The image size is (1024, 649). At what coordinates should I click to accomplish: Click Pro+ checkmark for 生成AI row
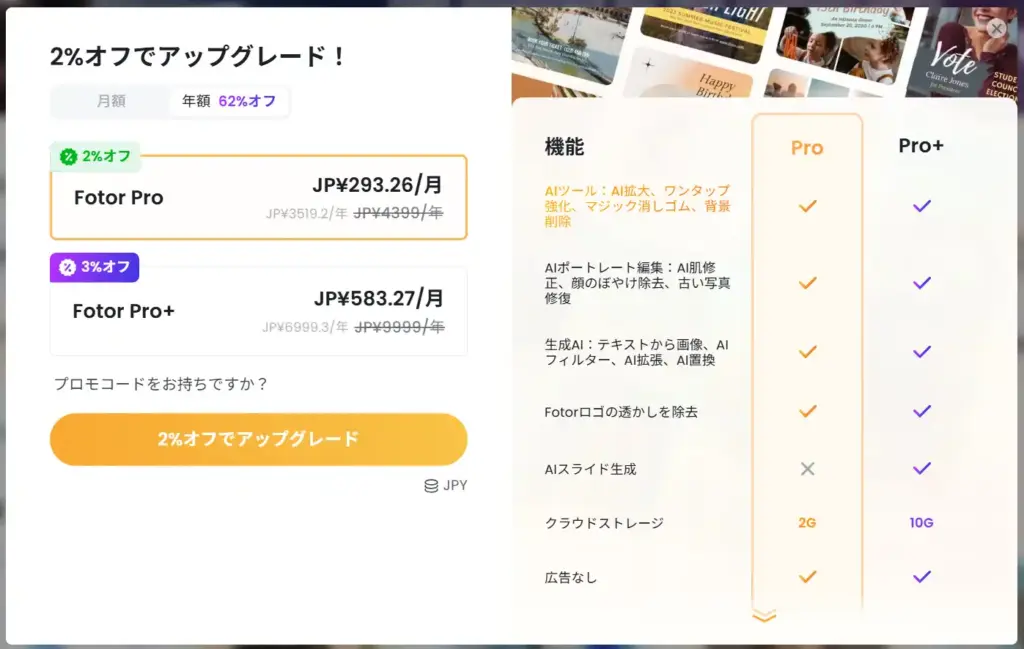pos(921,352)
